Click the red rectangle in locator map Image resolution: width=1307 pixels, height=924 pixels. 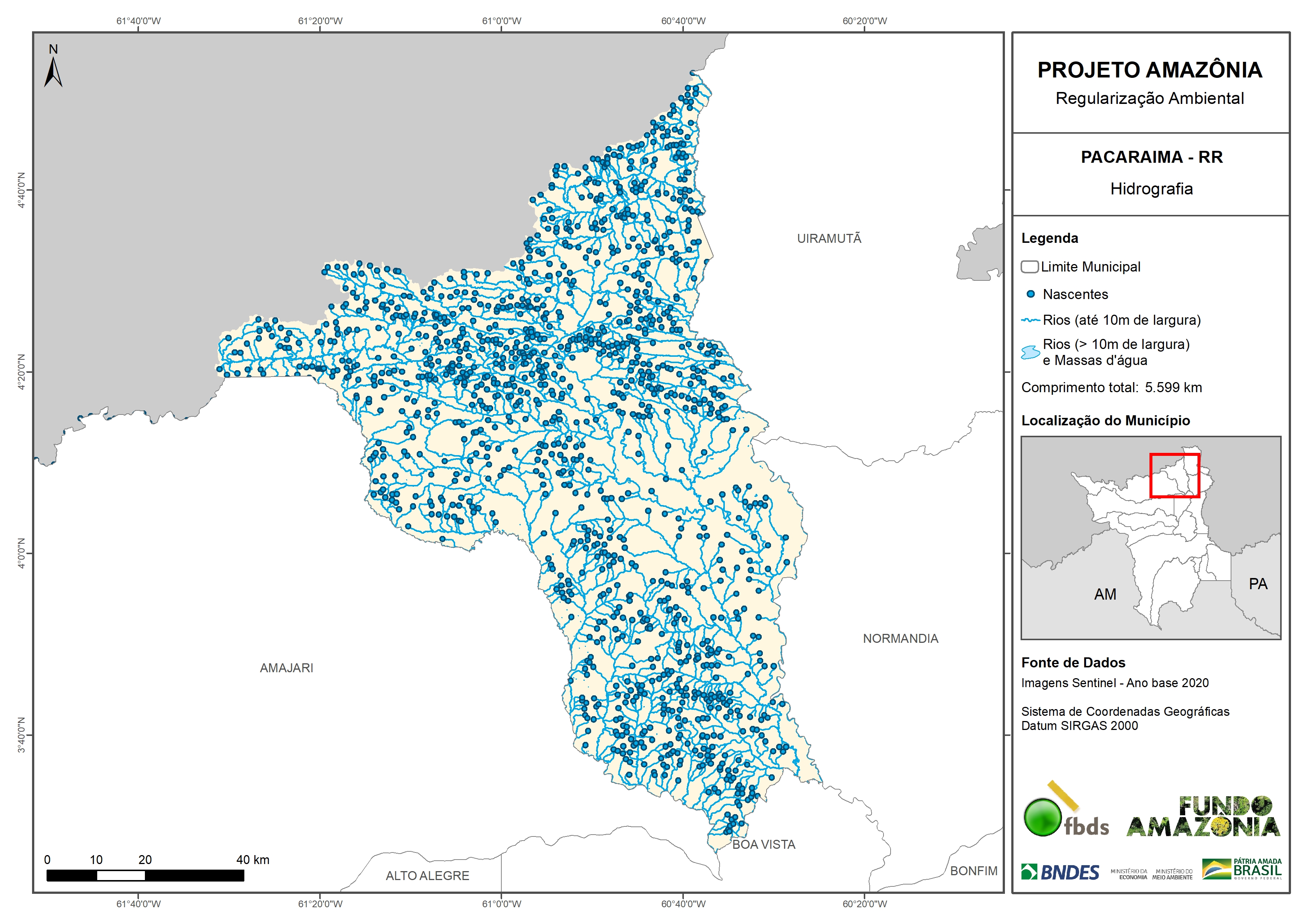click(x=1174, y=475)
